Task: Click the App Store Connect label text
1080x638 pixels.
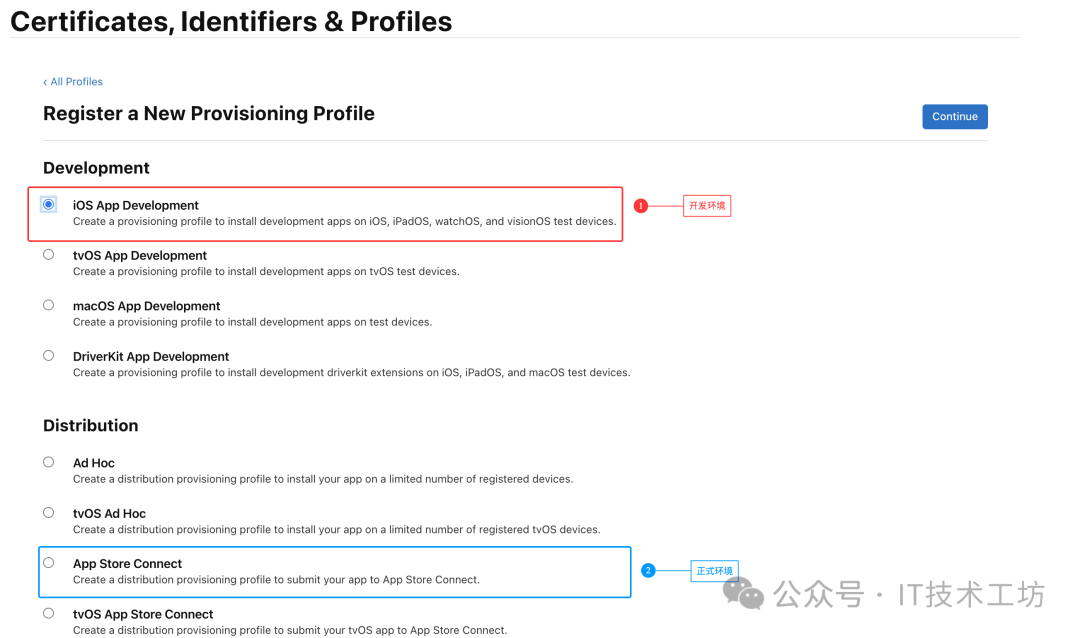Action: pos(127,564)
